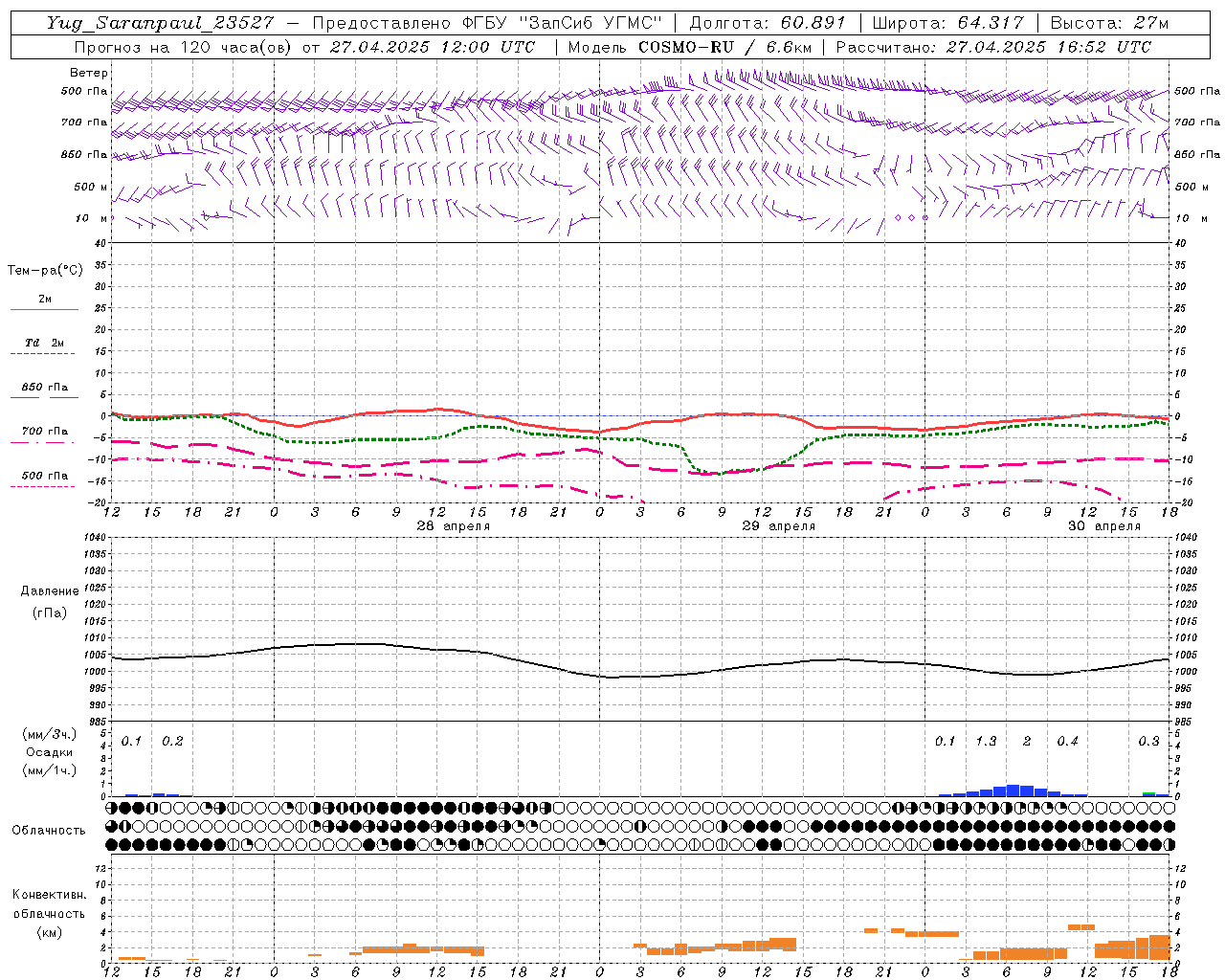Click the forecast line Прогноз на 120 часа(ов)
1225x980 pixels.
point(184,47)
